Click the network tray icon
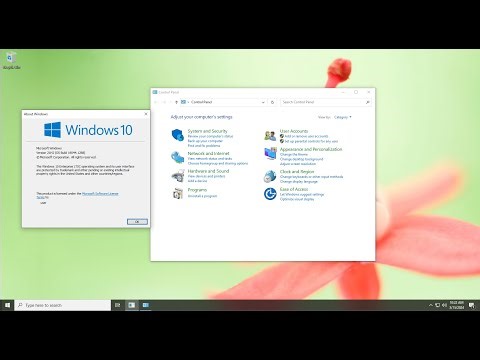The image size is (480, 360). [x=437, y=305]
